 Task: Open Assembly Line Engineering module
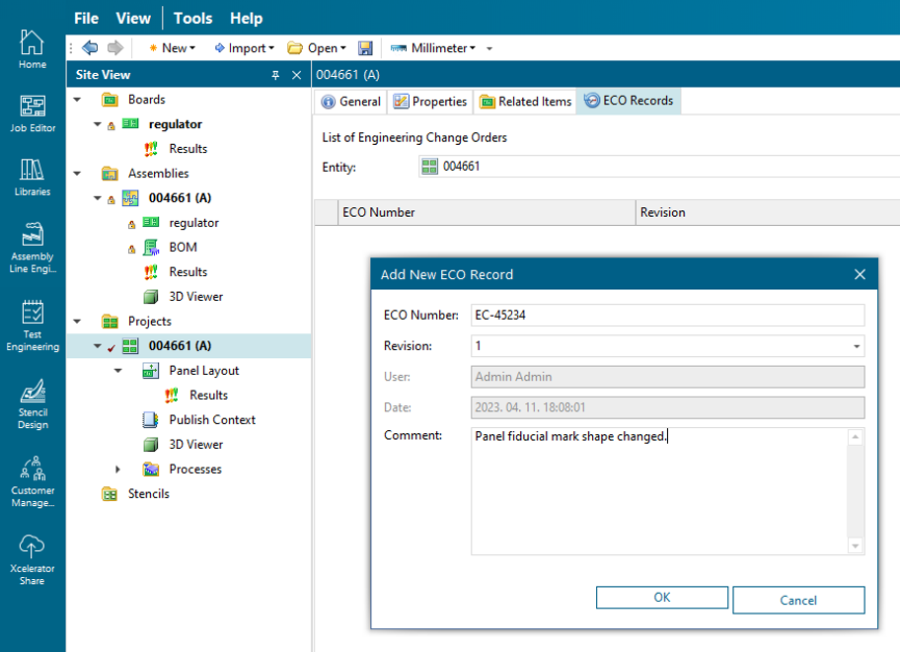31,245
